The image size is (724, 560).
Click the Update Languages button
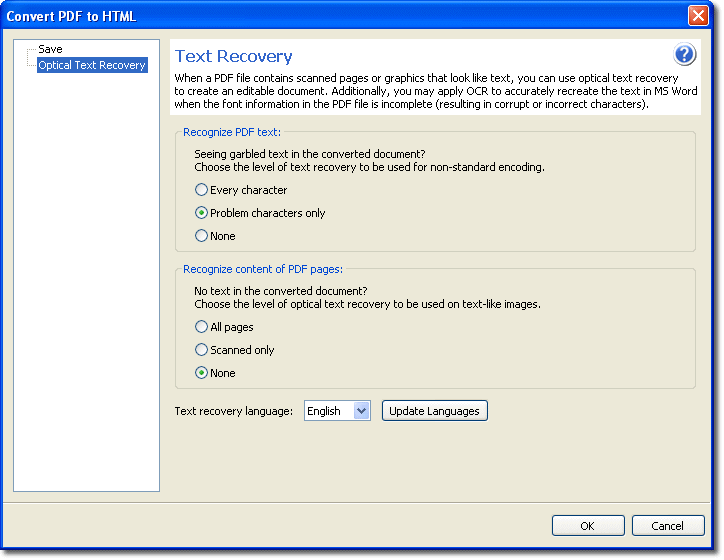434,411
